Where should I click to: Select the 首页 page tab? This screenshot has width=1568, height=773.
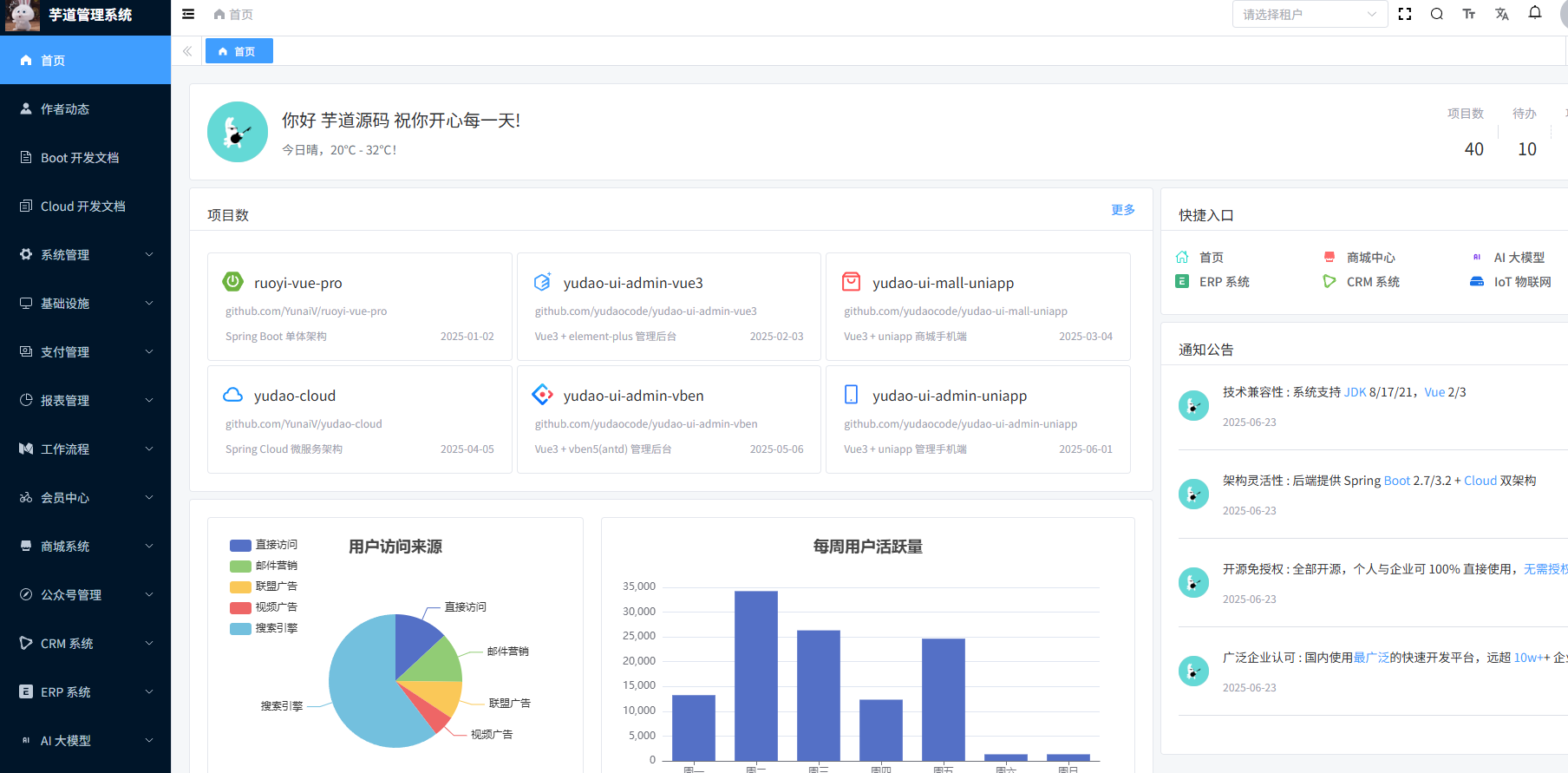coord(238,51)
